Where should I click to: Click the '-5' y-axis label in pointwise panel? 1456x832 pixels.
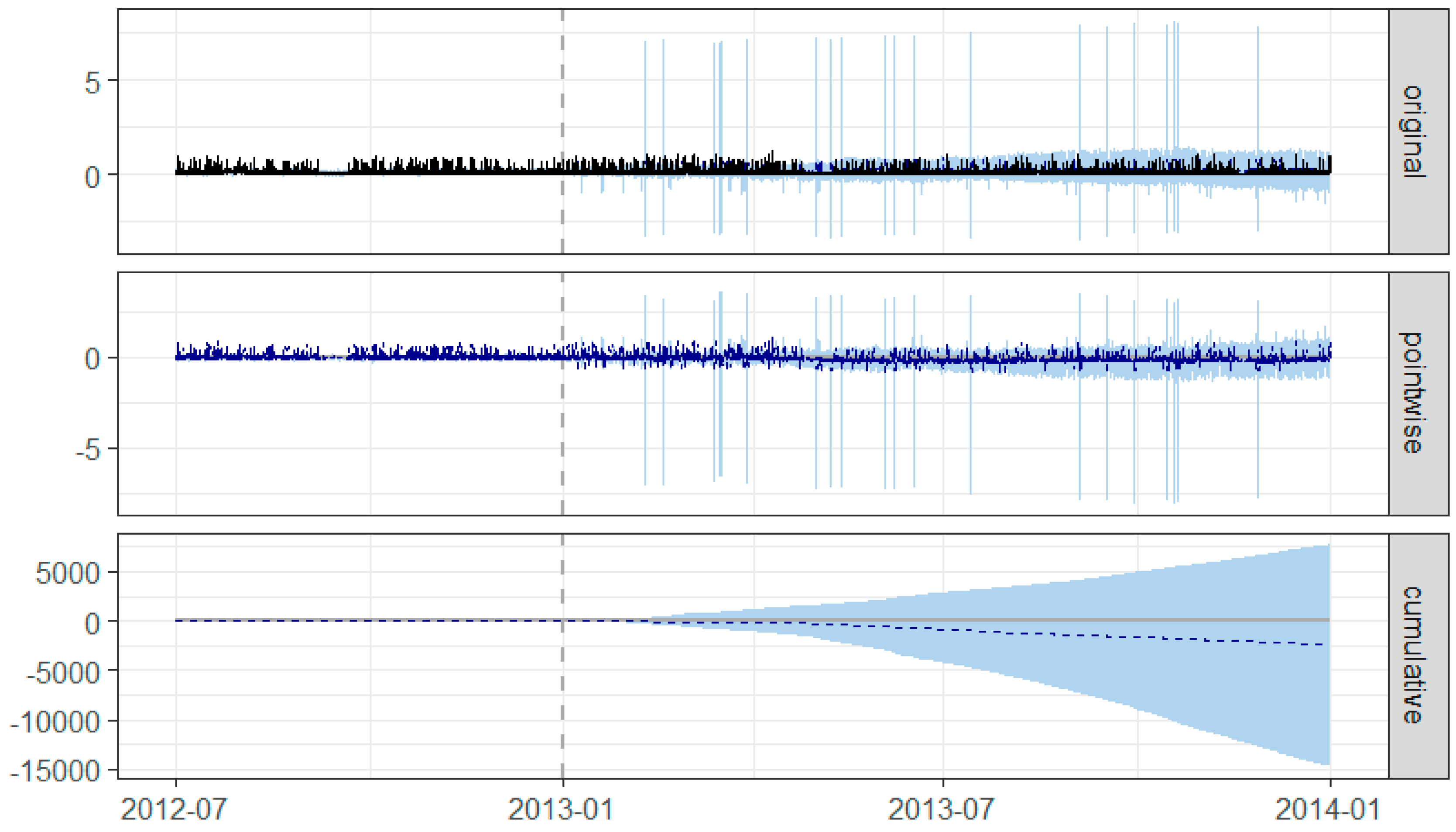point(89,450)
